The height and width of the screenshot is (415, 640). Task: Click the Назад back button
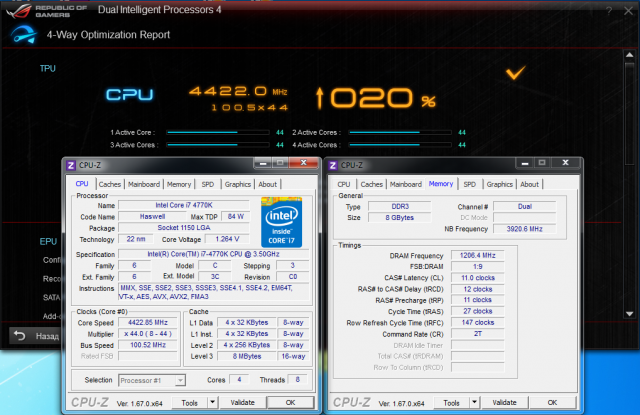coord(36,336)
